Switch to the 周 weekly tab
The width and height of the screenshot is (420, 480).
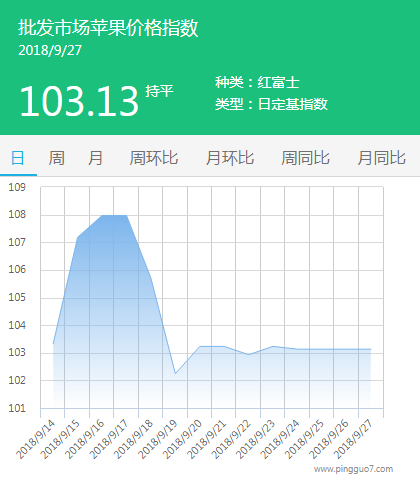click(56, 158)
